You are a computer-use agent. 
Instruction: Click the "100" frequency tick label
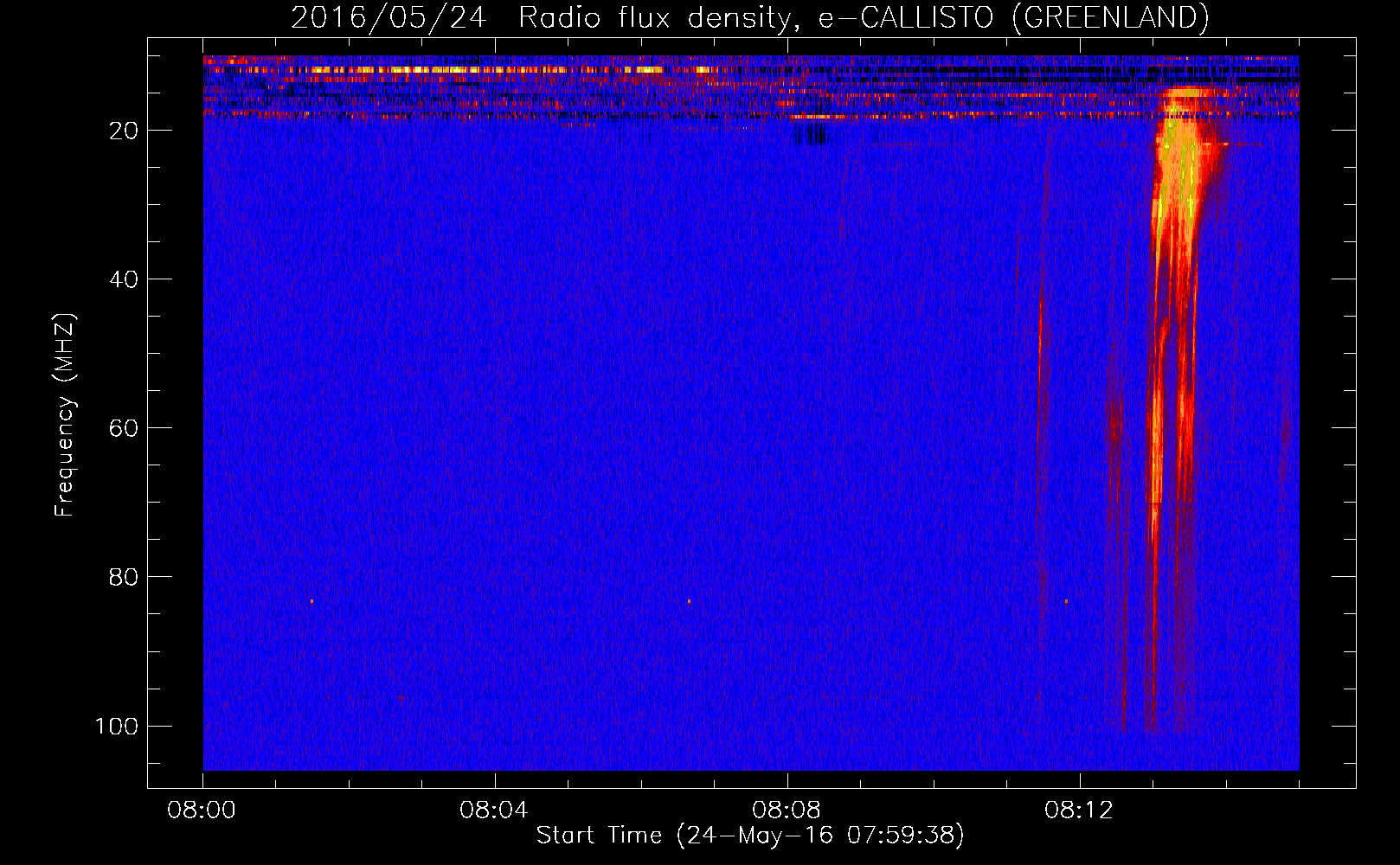pyautogui.click(x=117, y=726)
